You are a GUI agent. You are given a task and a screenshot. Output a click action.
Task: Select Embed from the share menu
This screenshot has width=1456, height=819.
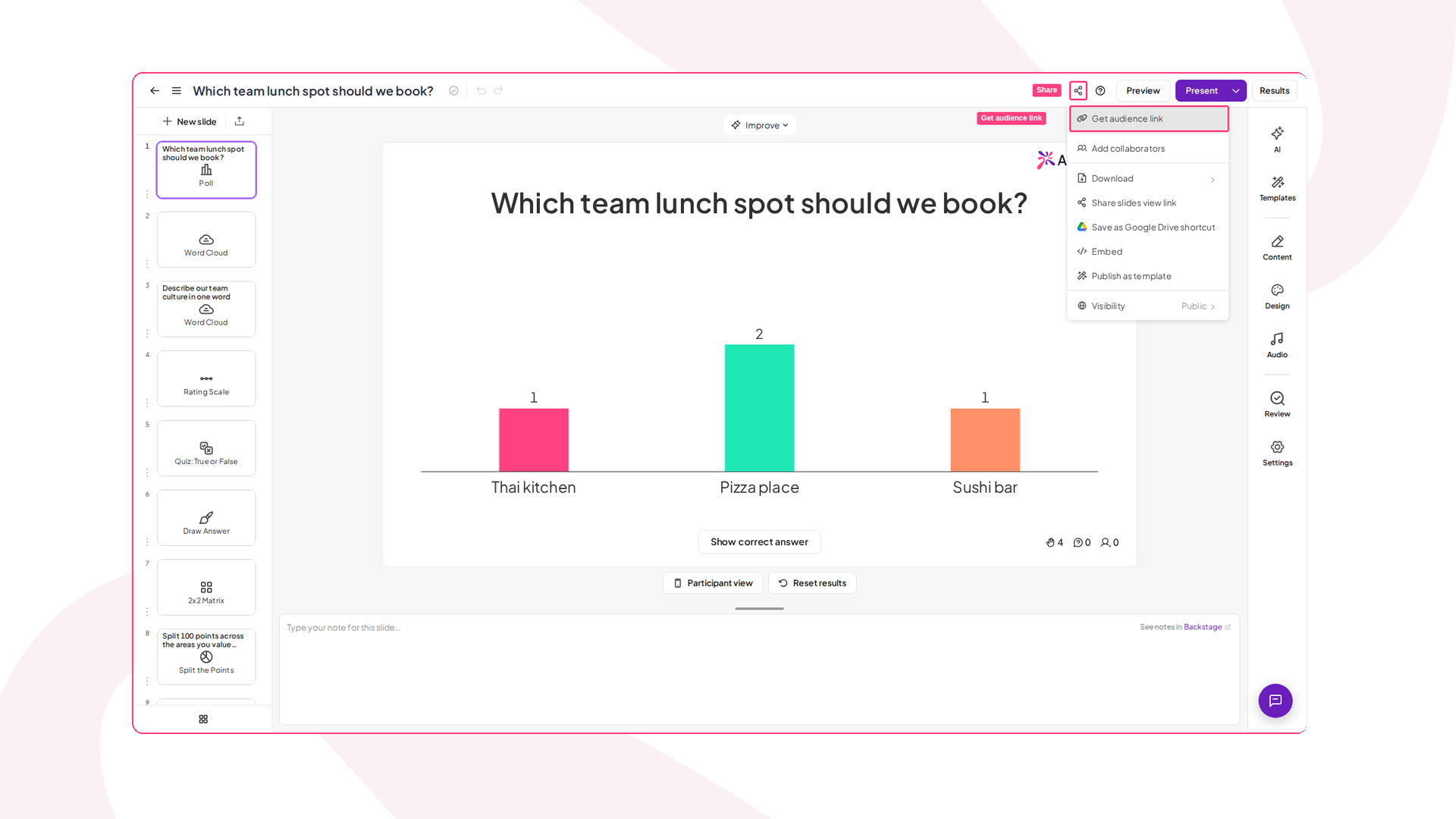1147,252
